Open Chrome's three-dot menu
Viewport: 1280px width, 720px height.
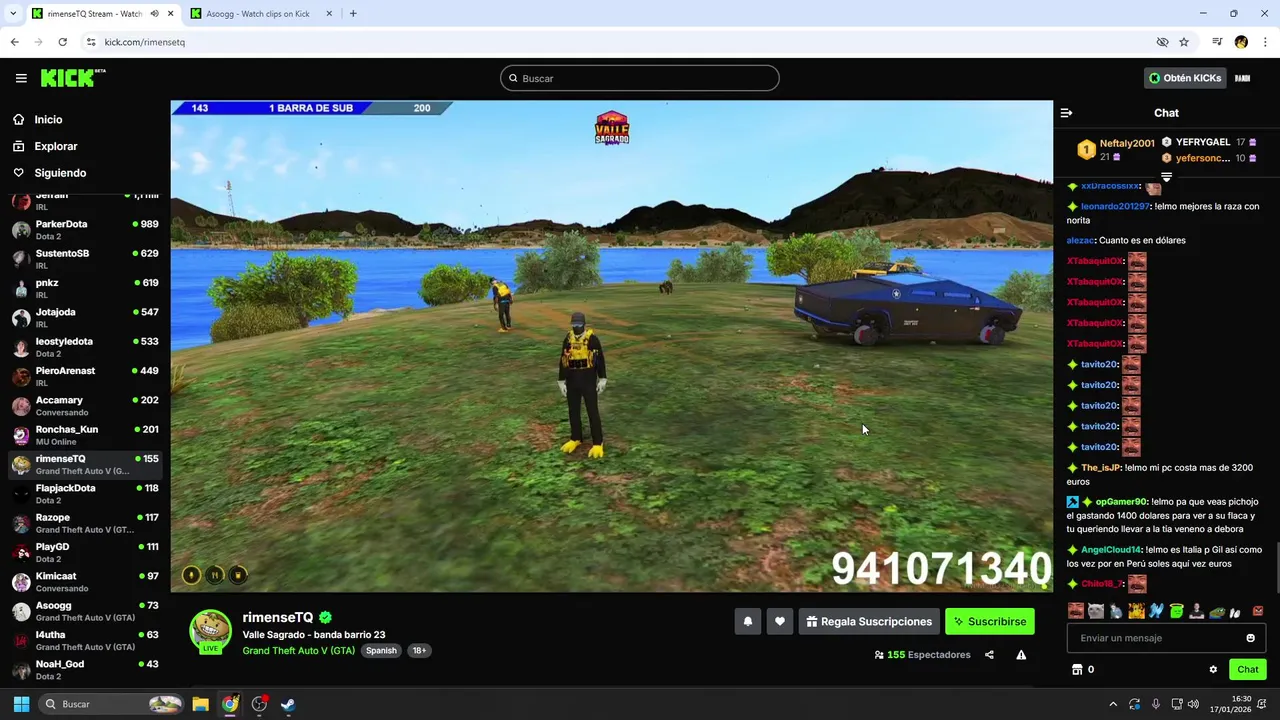(x=1265, y=42)
